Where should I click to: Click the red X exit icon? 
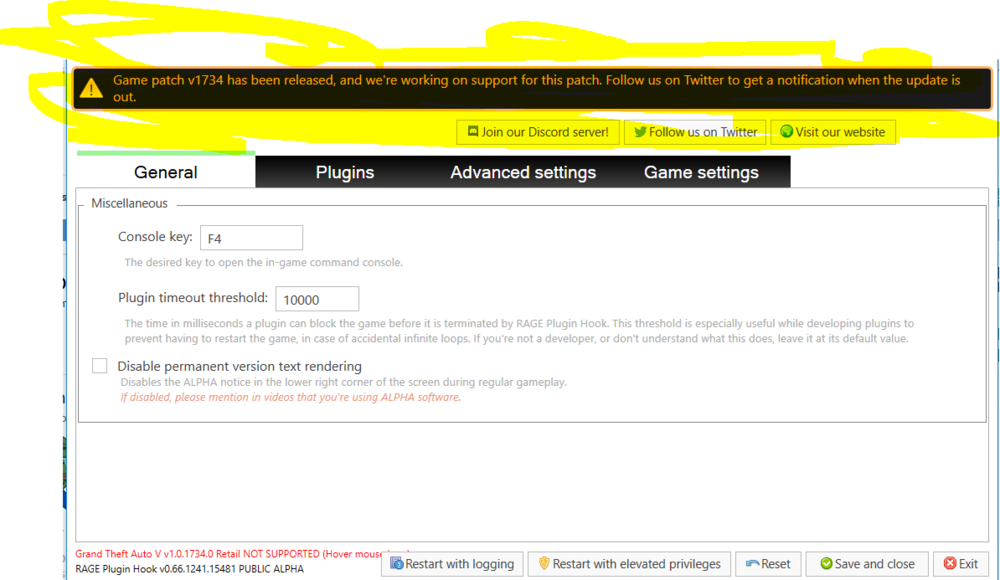click(950, 563)
